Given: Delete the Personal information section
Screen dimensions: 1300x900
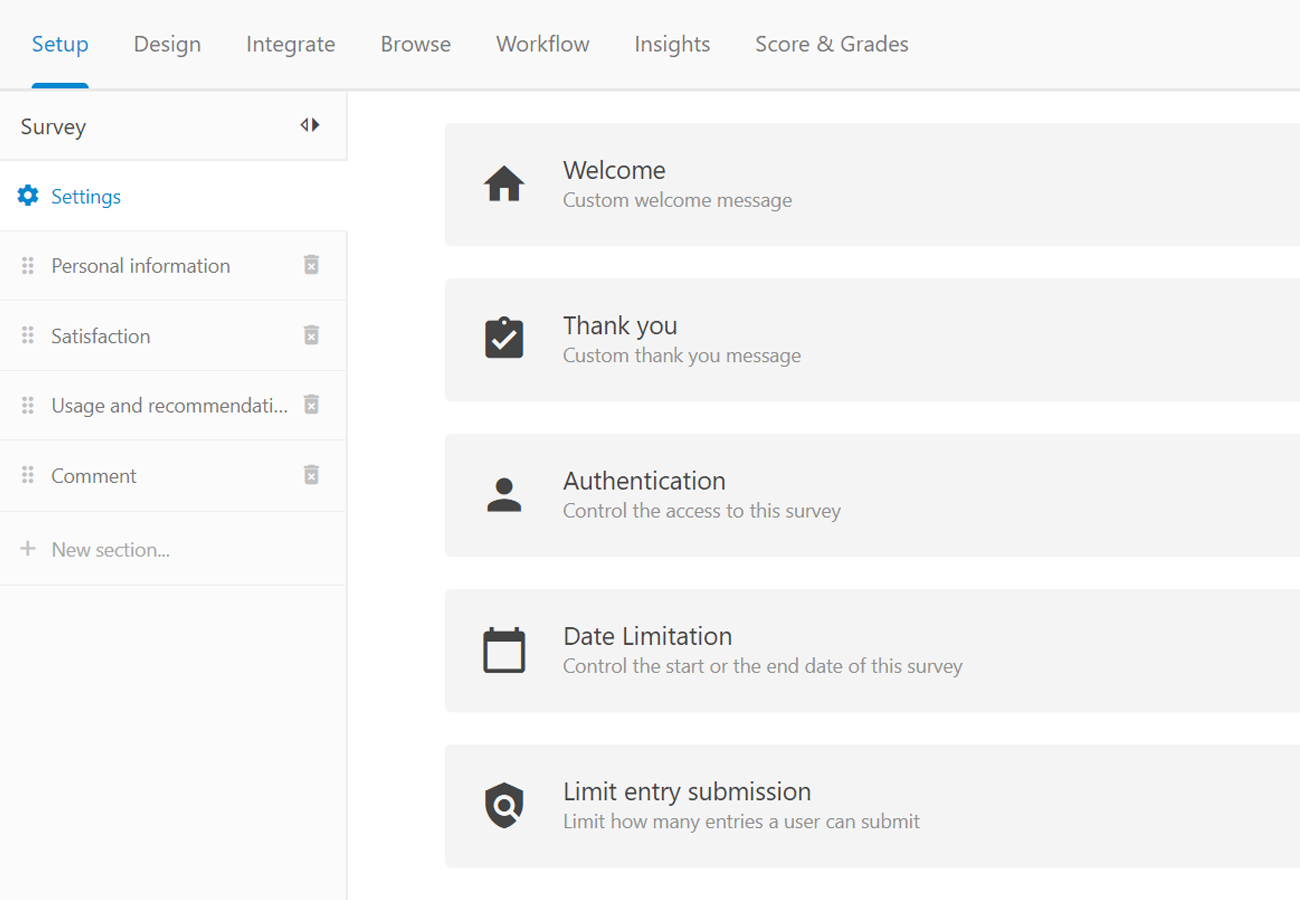Looking at the screenshot, I should [x=311, y=265].
